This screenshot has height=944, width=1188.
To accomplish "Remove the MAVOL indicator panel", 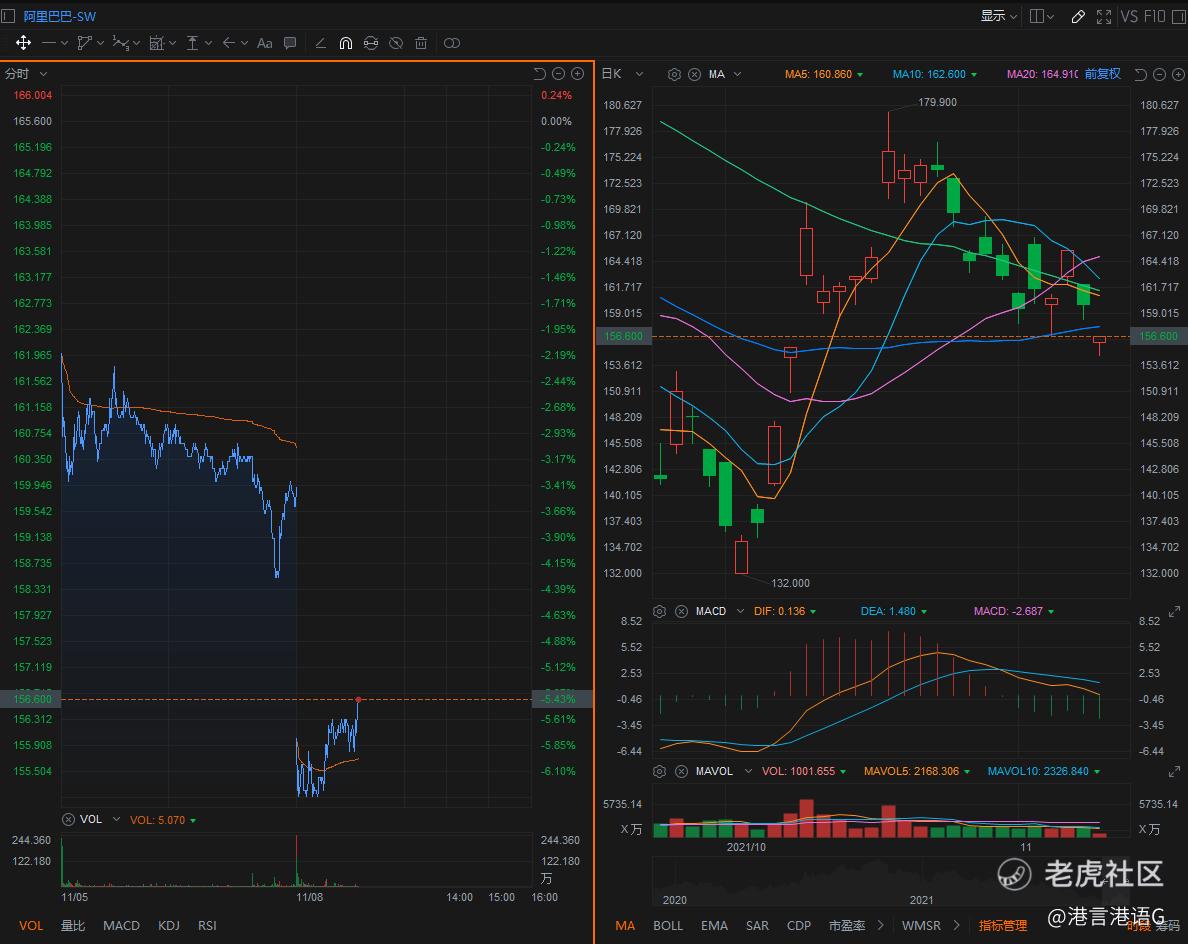I will tap(681, 771).
